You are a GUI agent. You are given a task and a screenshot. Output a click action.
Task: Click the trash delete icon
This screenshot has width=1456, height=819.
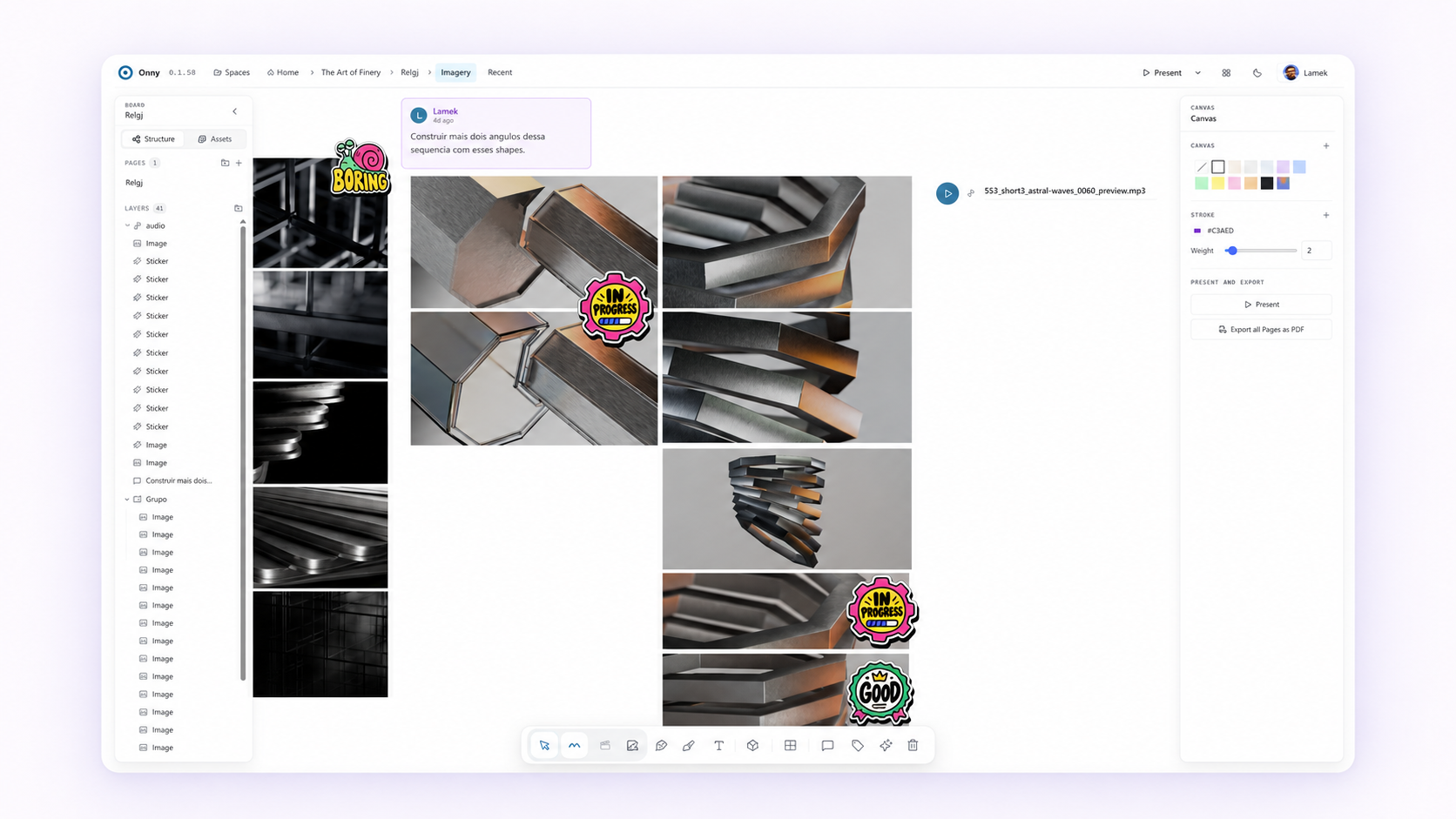point(913,745)
